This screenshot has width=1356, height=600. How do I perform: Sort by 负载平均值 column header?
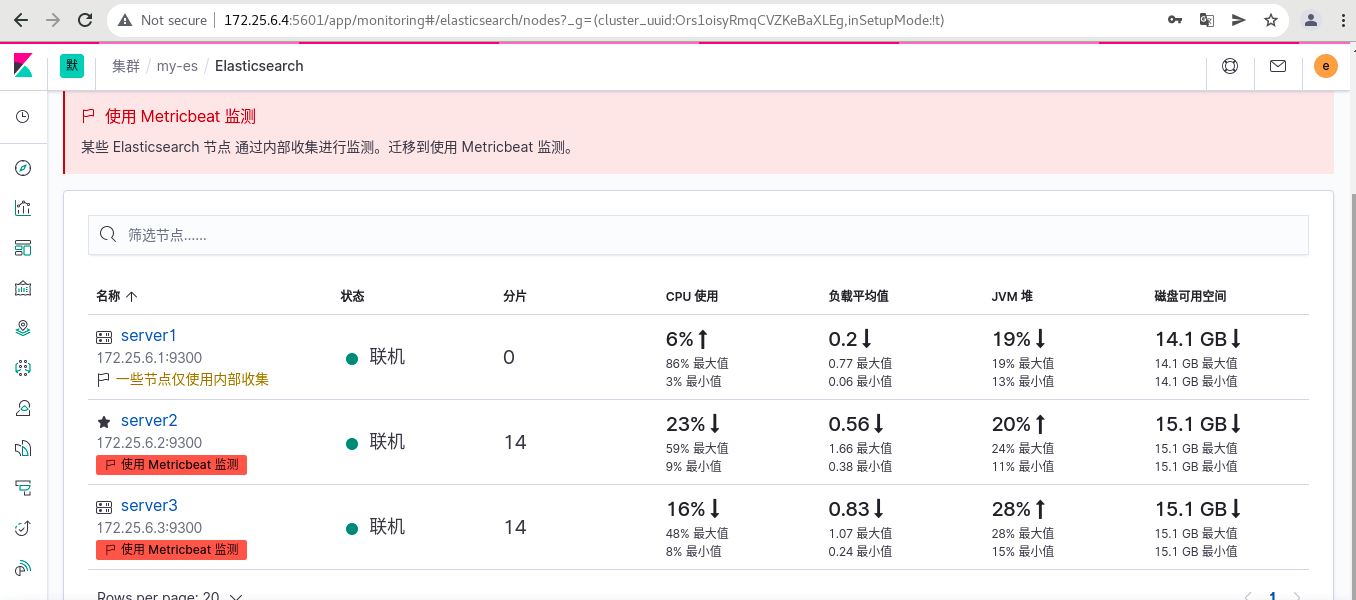point(859,296)
